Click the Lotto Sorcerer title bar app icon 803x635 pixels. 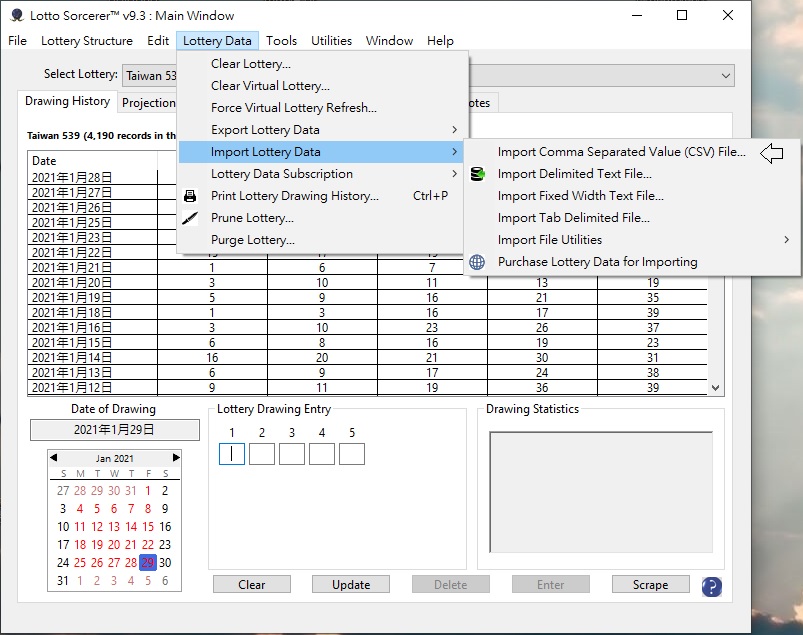coord(17,16)
